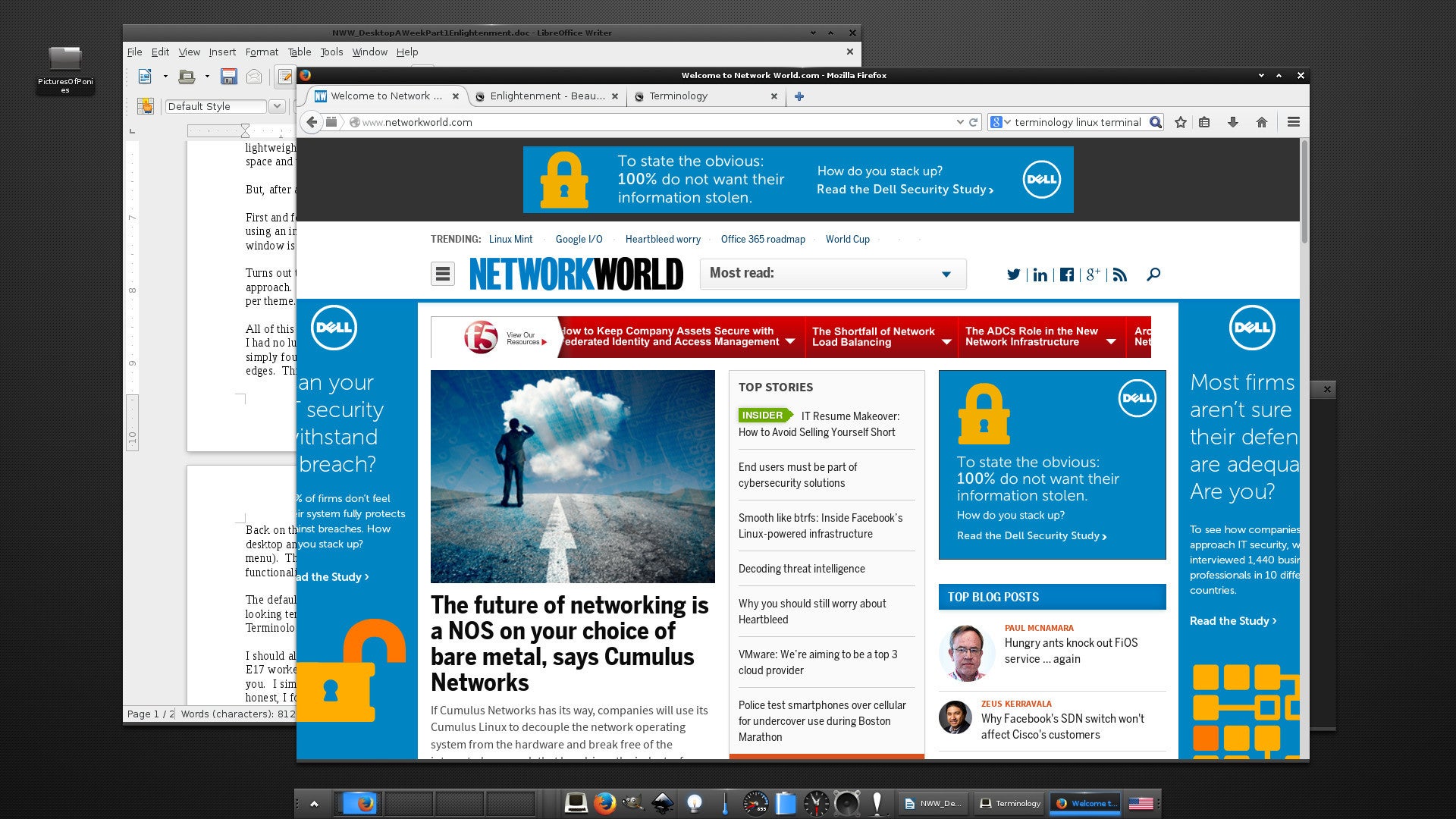Open the New document dropdown arrow in Writer
Viewport: 1456px width, 819px height.
pyautogui.click(x=165, y=77)
